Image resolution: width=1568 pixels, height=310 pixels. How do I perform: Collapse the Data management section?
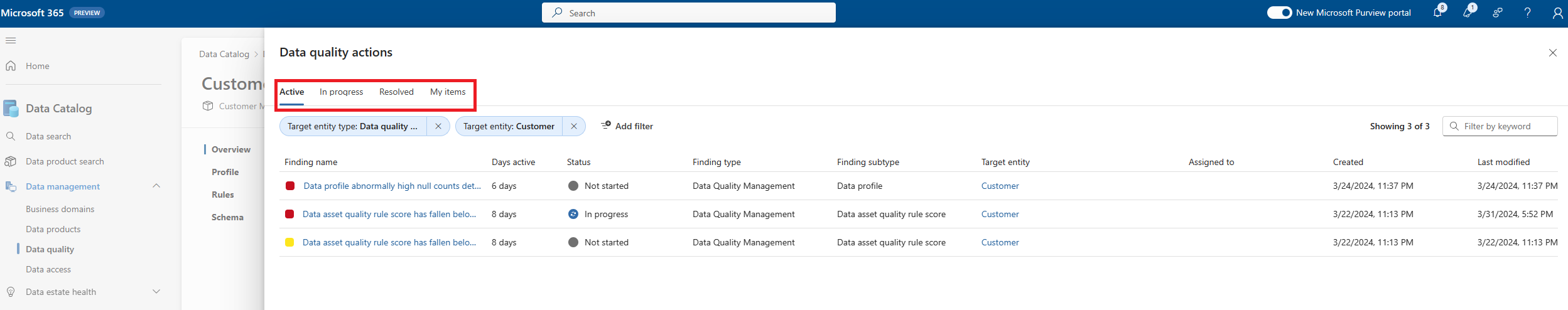coord(156,186)
